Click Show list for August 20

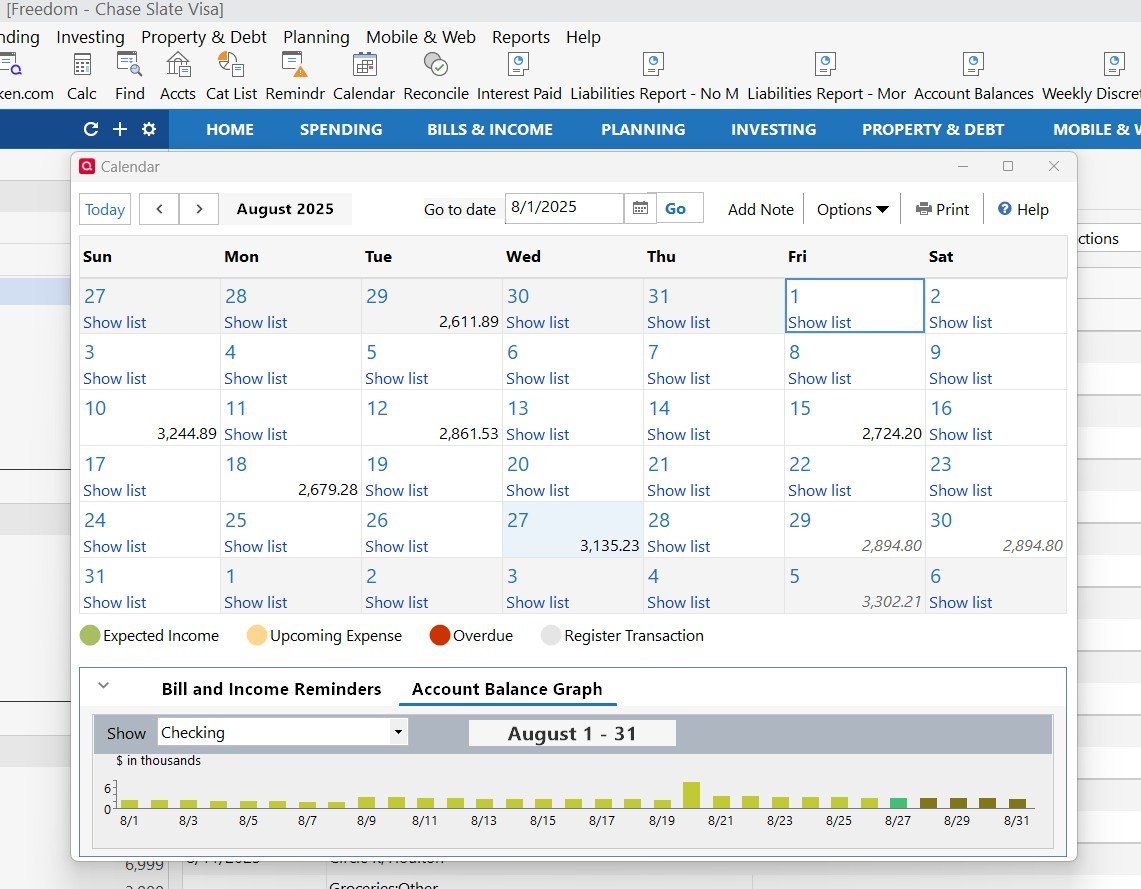click(x=537, y=490)
